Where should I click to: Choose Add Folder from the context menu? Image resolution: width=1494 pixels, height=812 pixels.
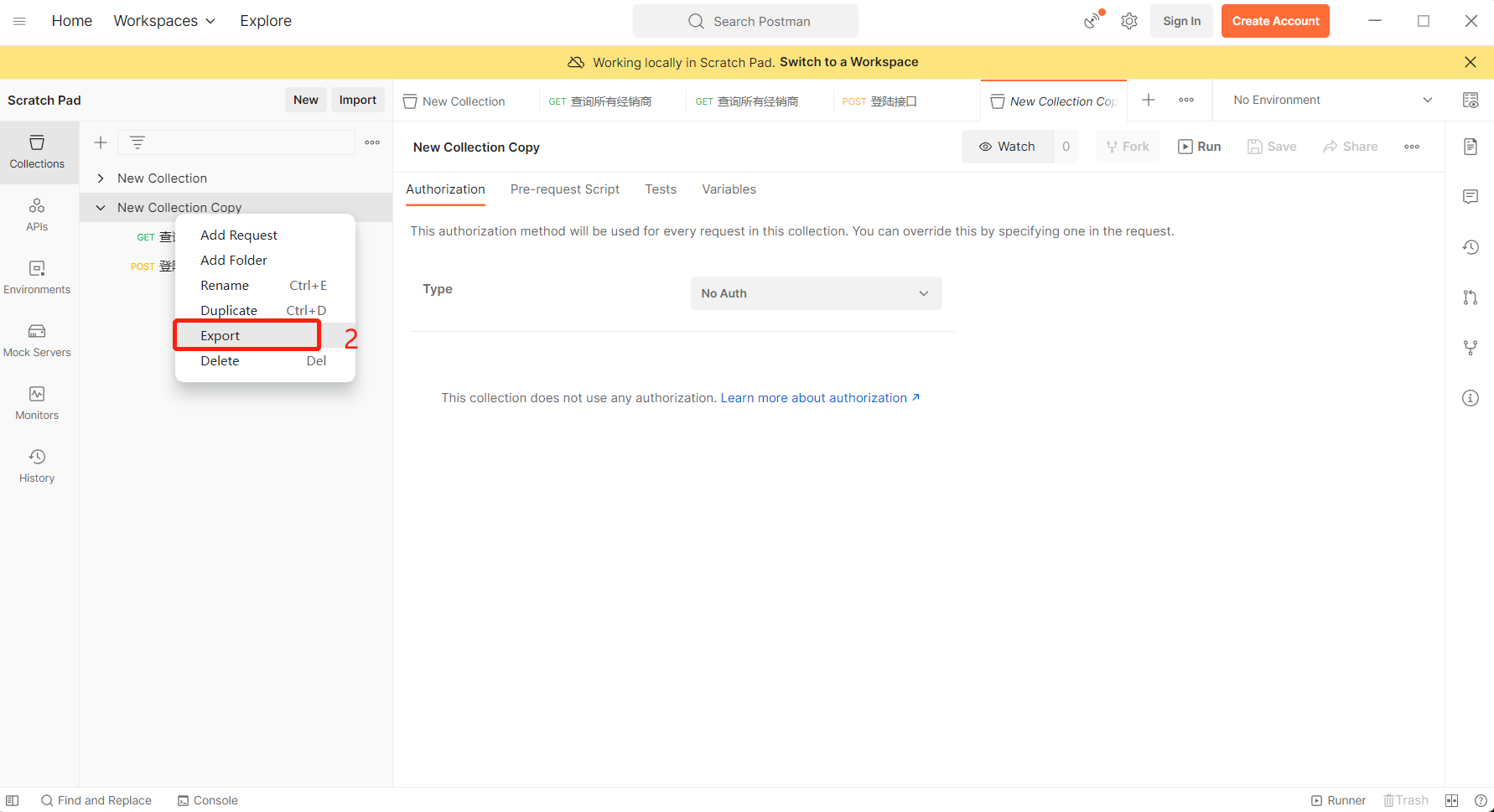tap(265, 261)
